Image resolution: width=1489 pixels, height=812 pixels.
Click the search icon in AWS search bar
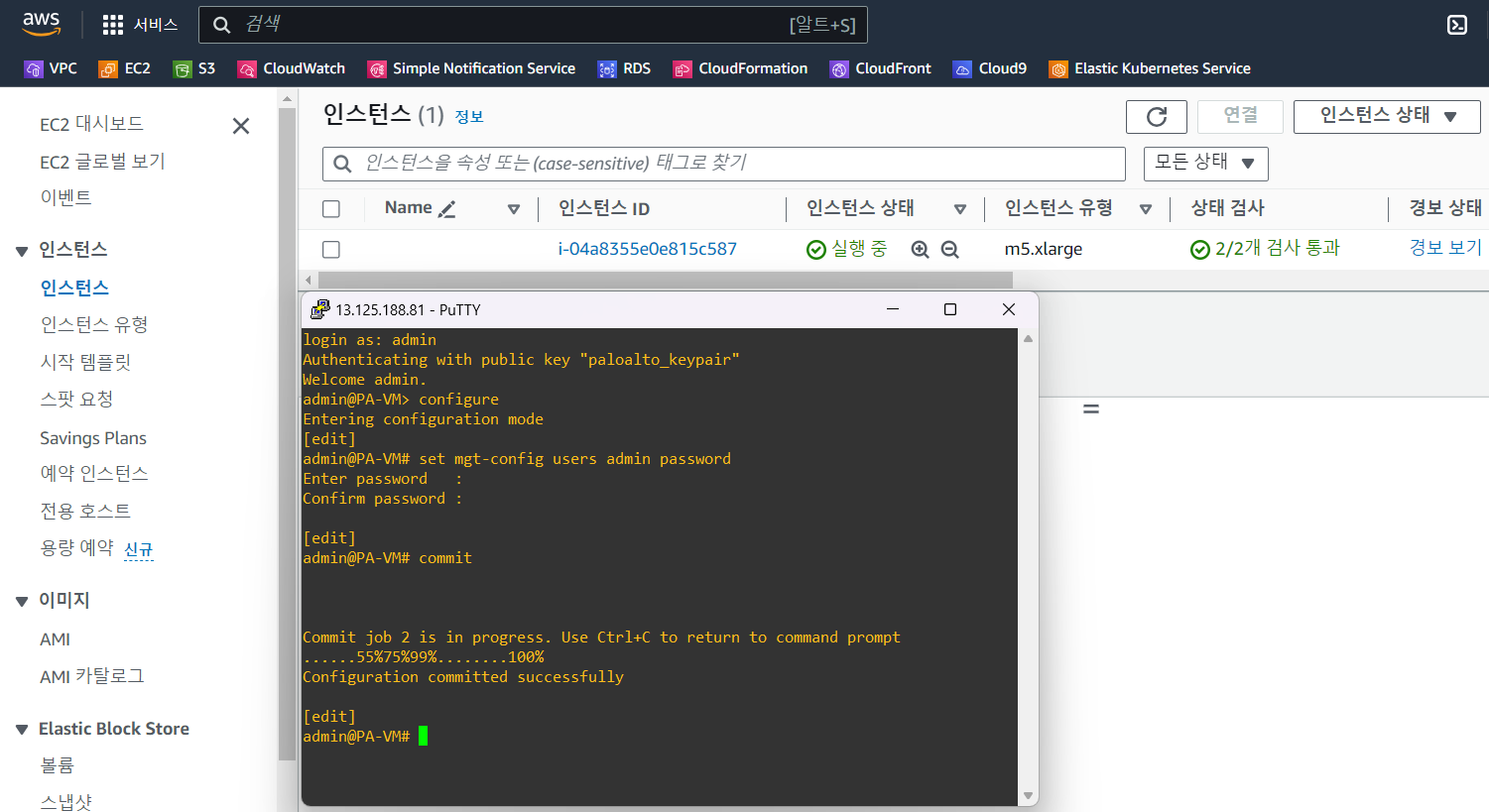222,25
